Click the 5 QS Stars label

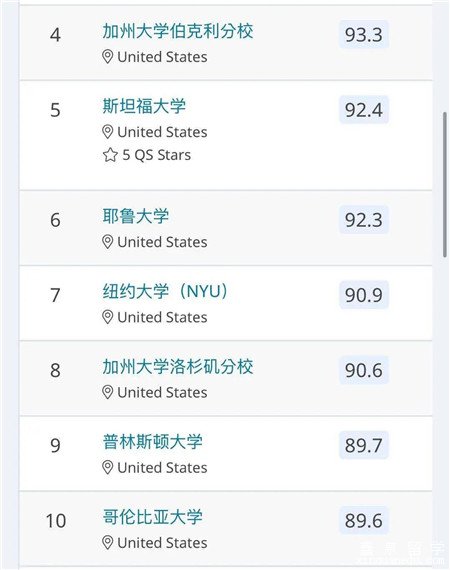pos(156,155)
